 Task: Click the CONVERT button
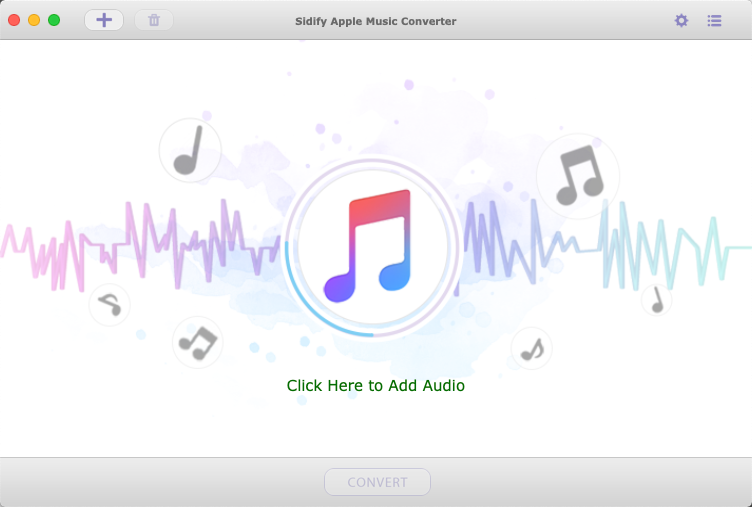click(x=377, y=482)
